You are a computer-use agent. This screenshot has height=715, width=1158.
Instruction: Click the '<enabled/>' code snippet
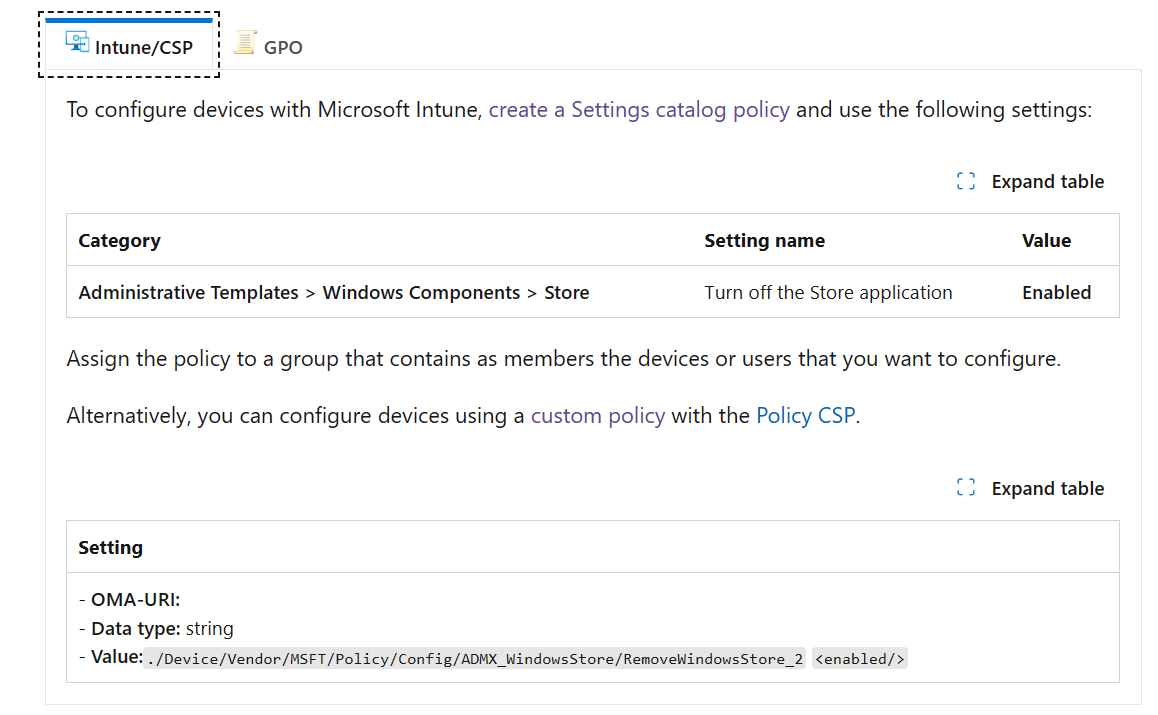860,659
